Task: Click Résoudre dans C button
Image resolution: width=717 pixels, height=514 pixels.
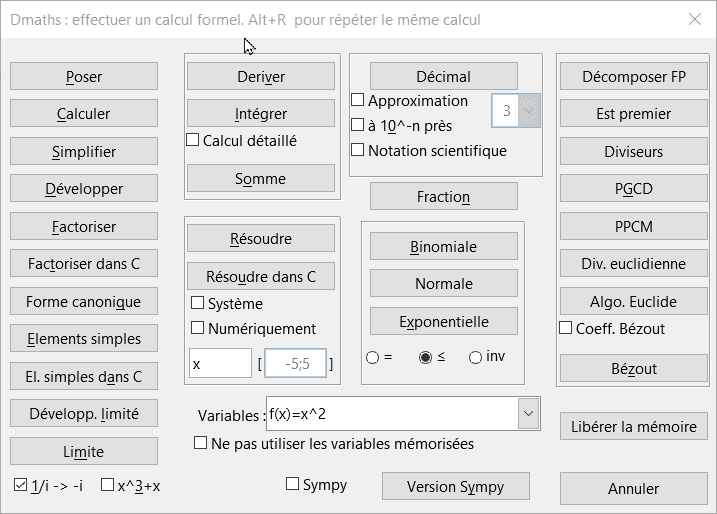Action: (261, 276)
